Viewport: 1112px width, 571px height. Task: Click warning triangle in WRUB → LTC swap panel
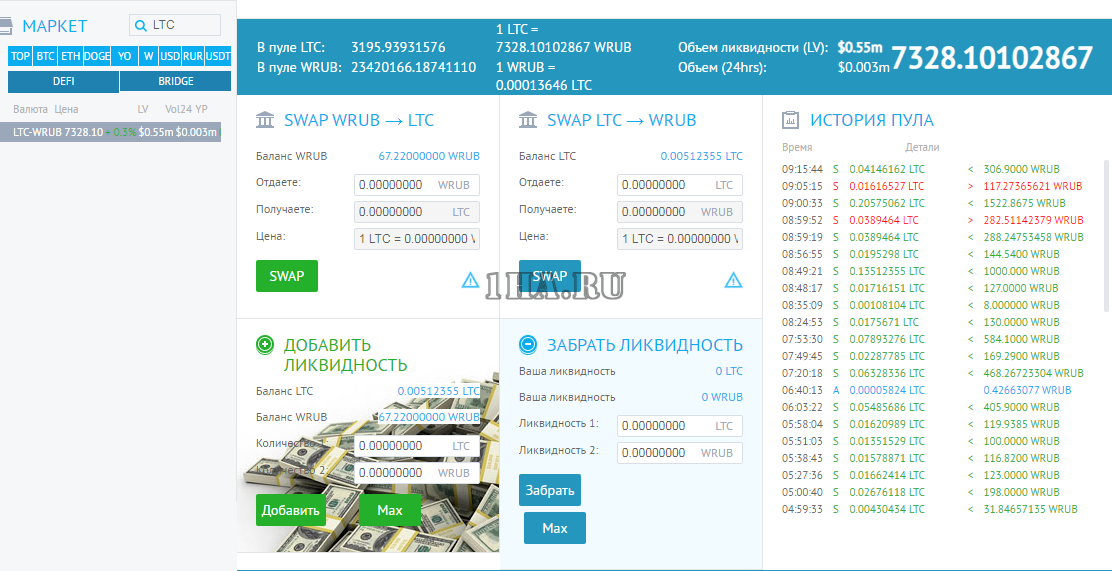(x=470, y=280)
